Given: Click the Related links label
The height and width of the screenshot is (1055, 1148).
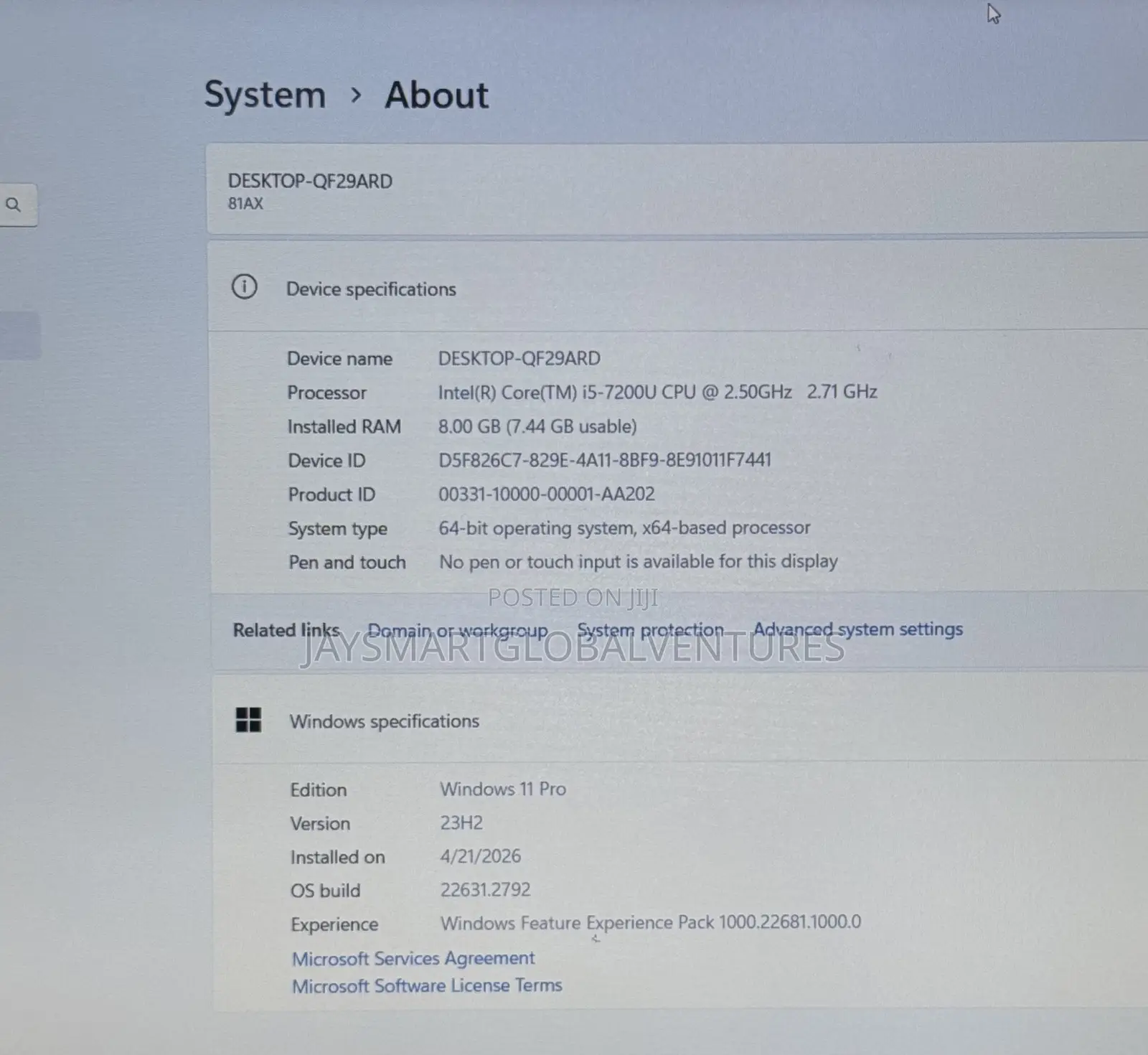Looking at the screenshot, I should pos(286,630).
